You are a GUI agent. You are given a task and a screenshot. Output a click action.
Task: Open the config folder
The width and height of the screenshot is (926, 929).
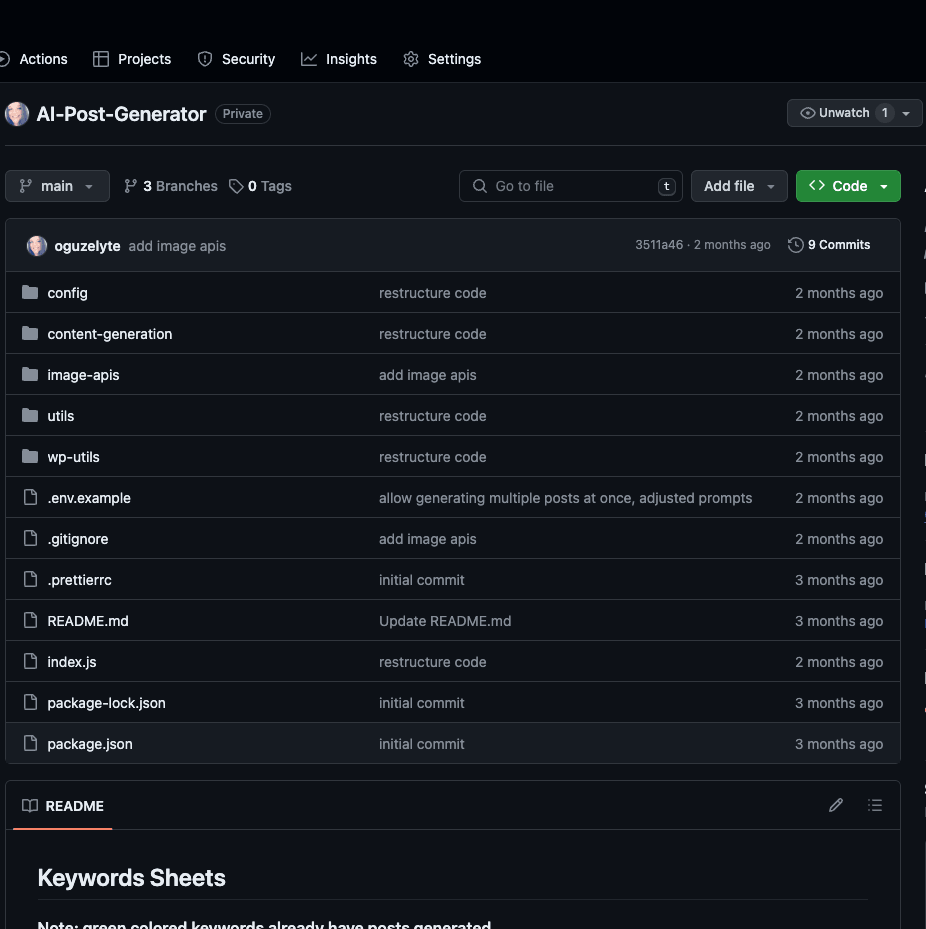(x=68, y=293)
